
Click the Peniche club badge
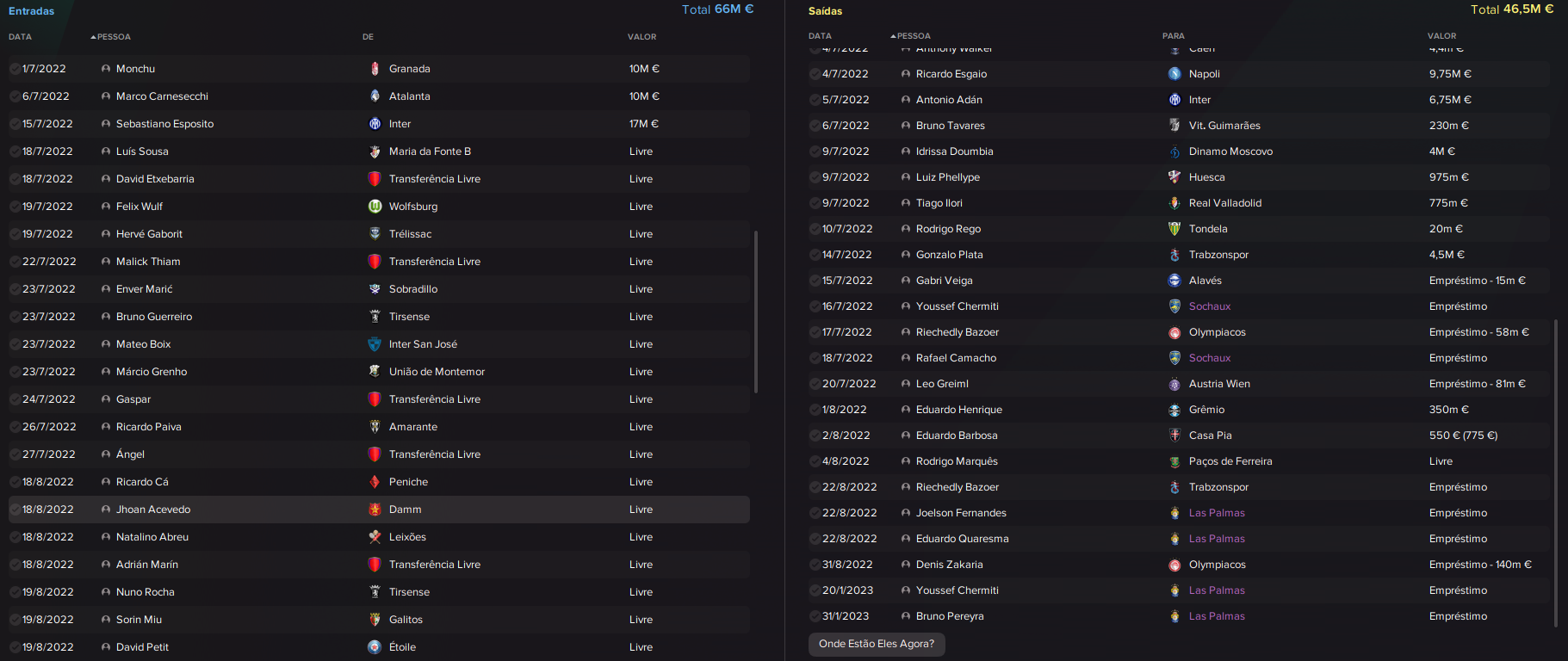(x=375, y=482)
